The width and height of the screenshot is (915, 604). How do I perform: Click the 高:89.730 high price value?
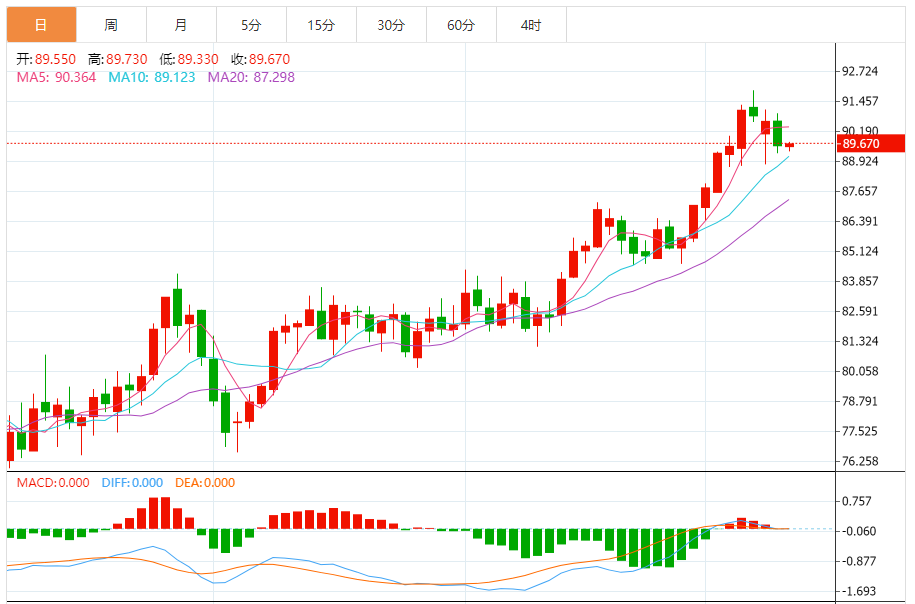coord(117,59)
